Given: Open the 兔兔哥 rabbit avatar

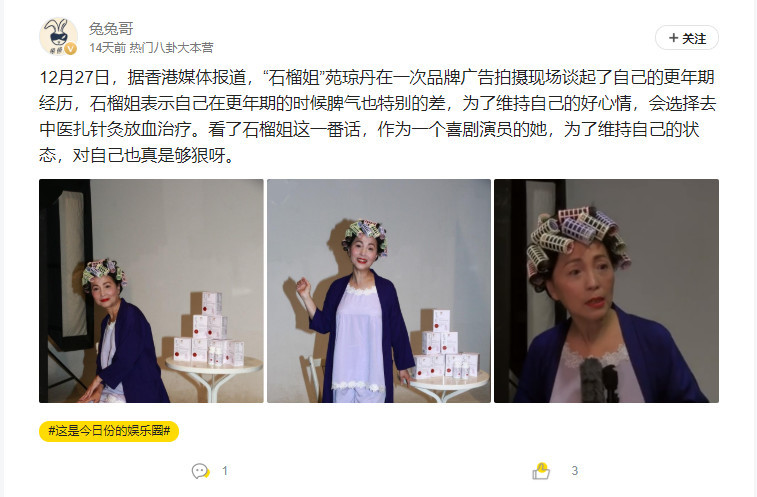Looking at the screenshot, I should (58, 37).
